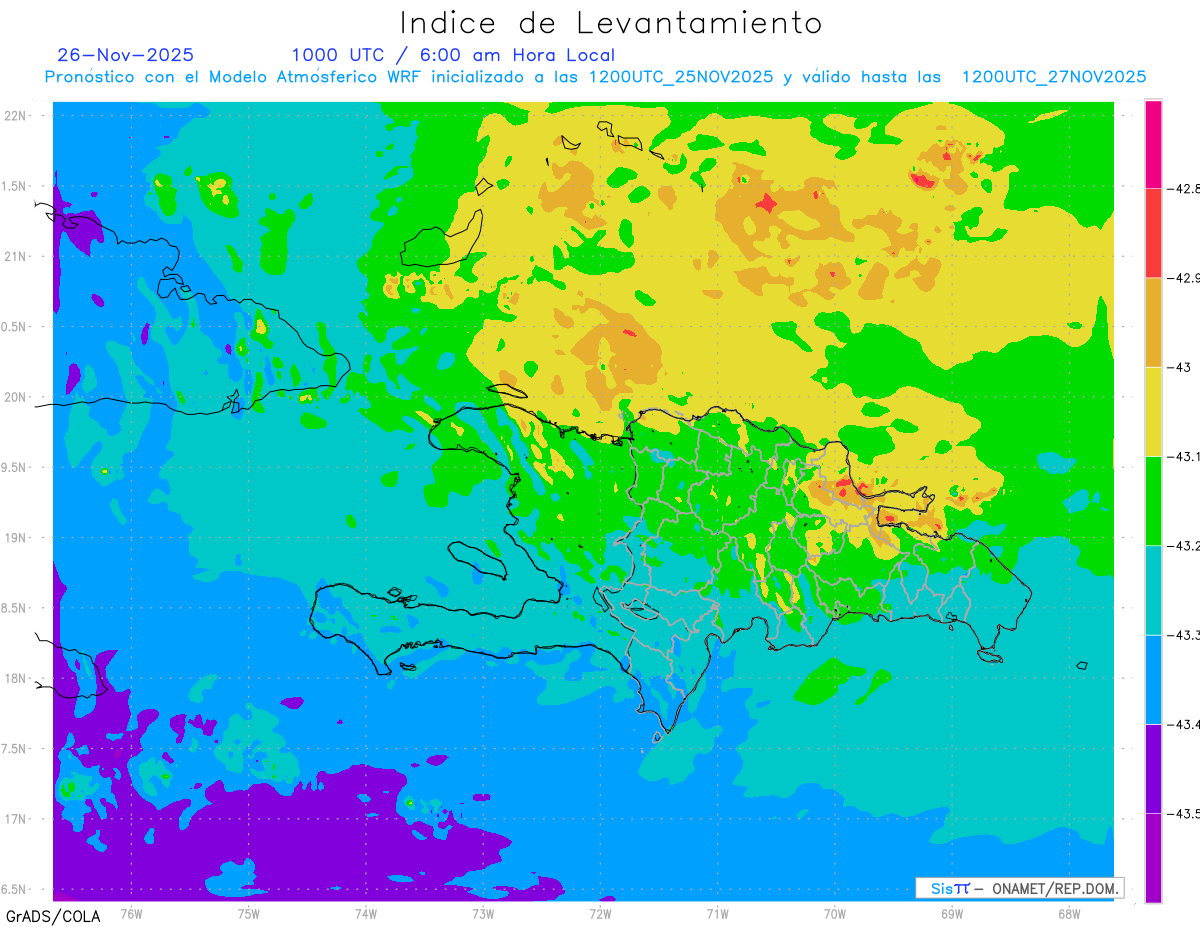Click the longitude label '76W'
Screen dimensions: 1200x927
(131, 913)
